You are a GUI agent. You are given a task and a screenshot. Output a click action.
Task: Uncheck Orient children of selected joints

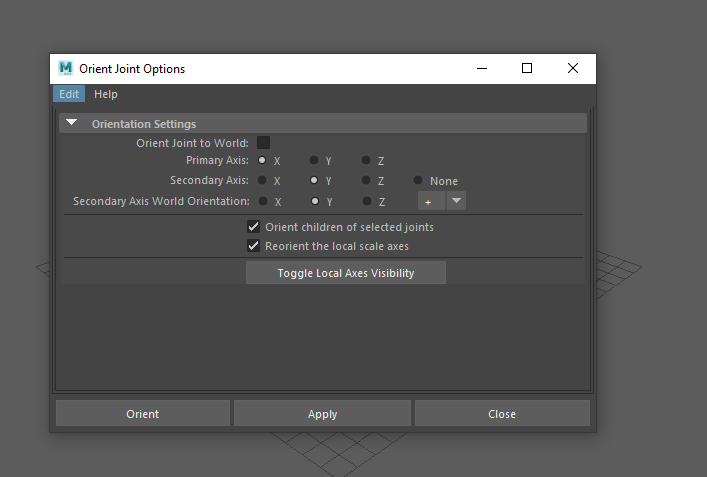tap(253, 227)
